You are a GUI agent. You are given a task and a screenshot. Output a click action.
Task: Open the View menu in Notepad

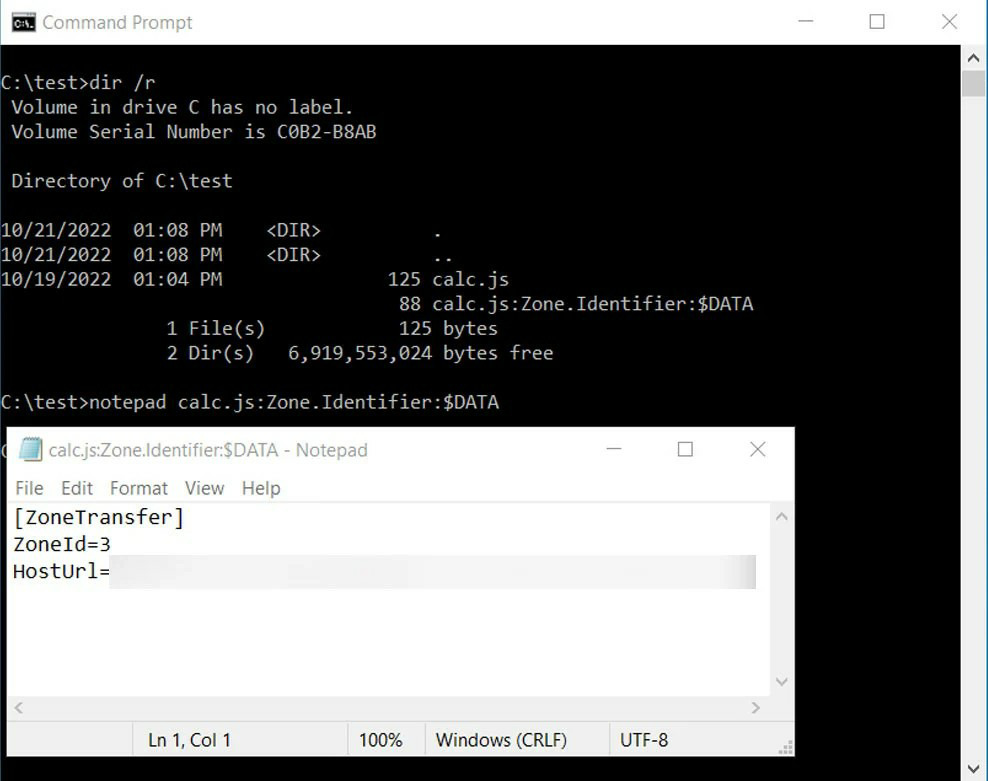[x=204, y=488]
